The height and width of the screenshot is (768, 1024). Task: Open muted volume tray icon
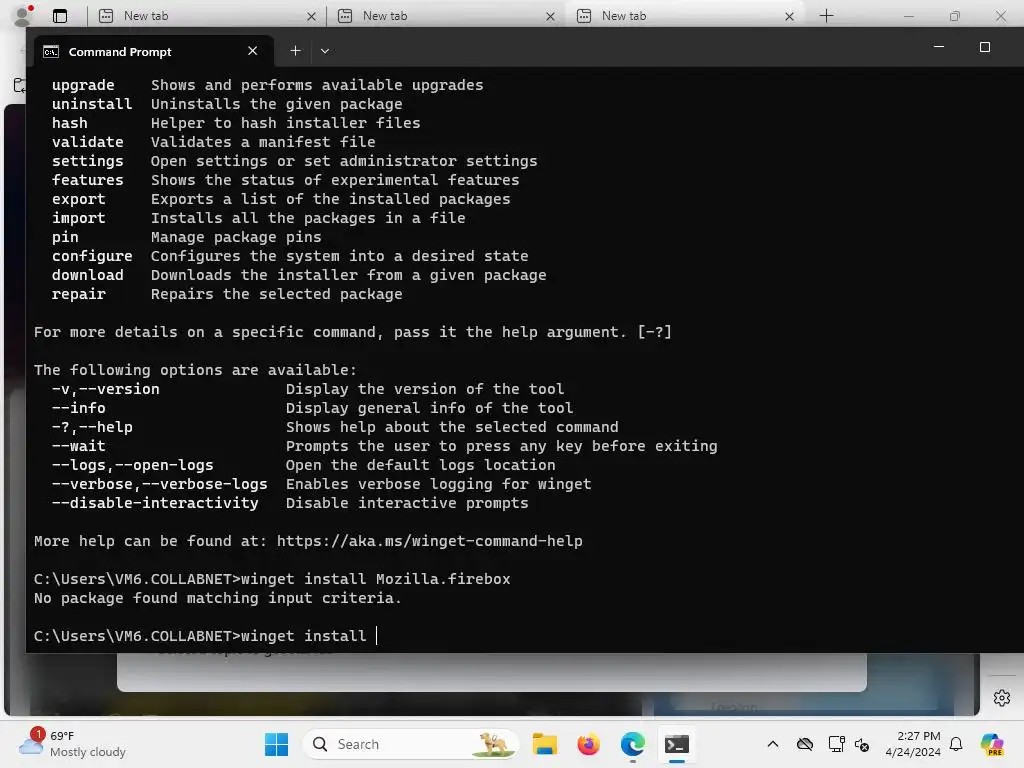coord(862,744)
